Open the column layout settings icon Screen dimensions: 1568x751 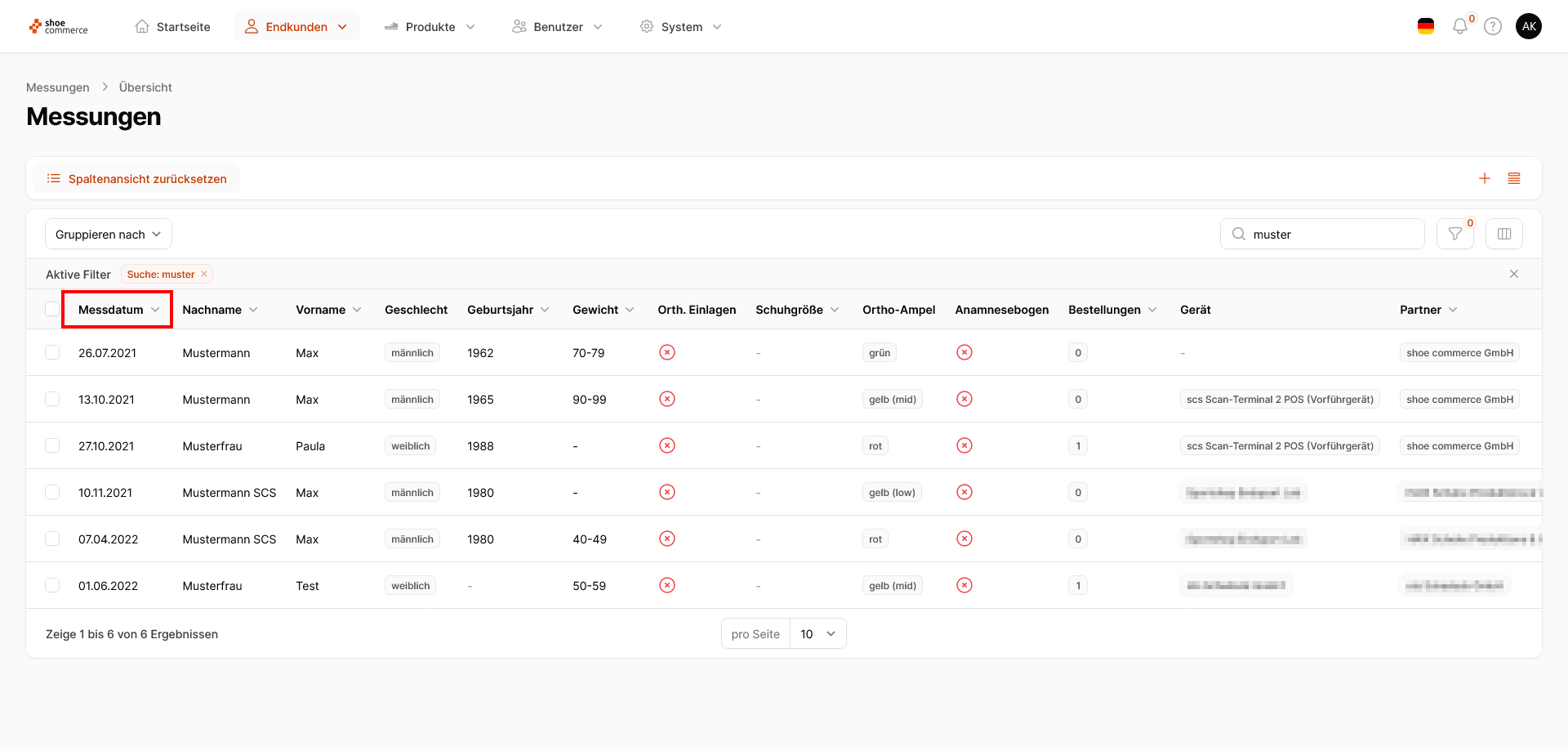pyautogui.click(x=1503, y=235)
